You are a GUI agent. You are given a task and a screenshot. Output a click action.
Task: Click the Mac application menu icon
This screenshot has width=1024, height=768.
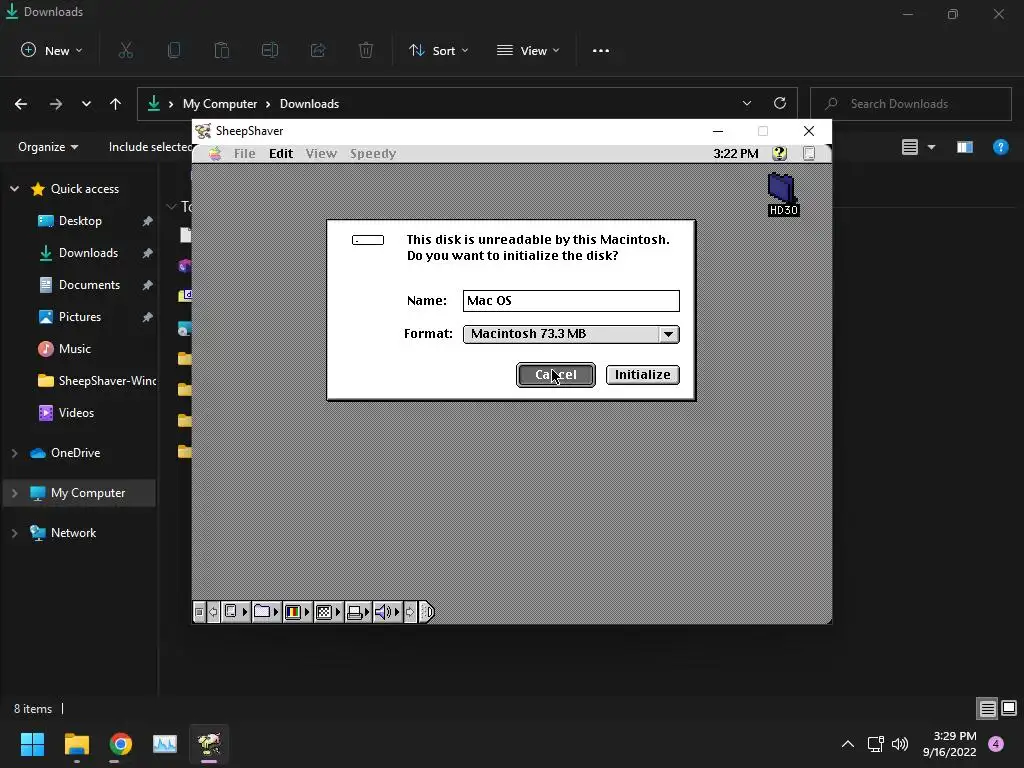[809, 153]
